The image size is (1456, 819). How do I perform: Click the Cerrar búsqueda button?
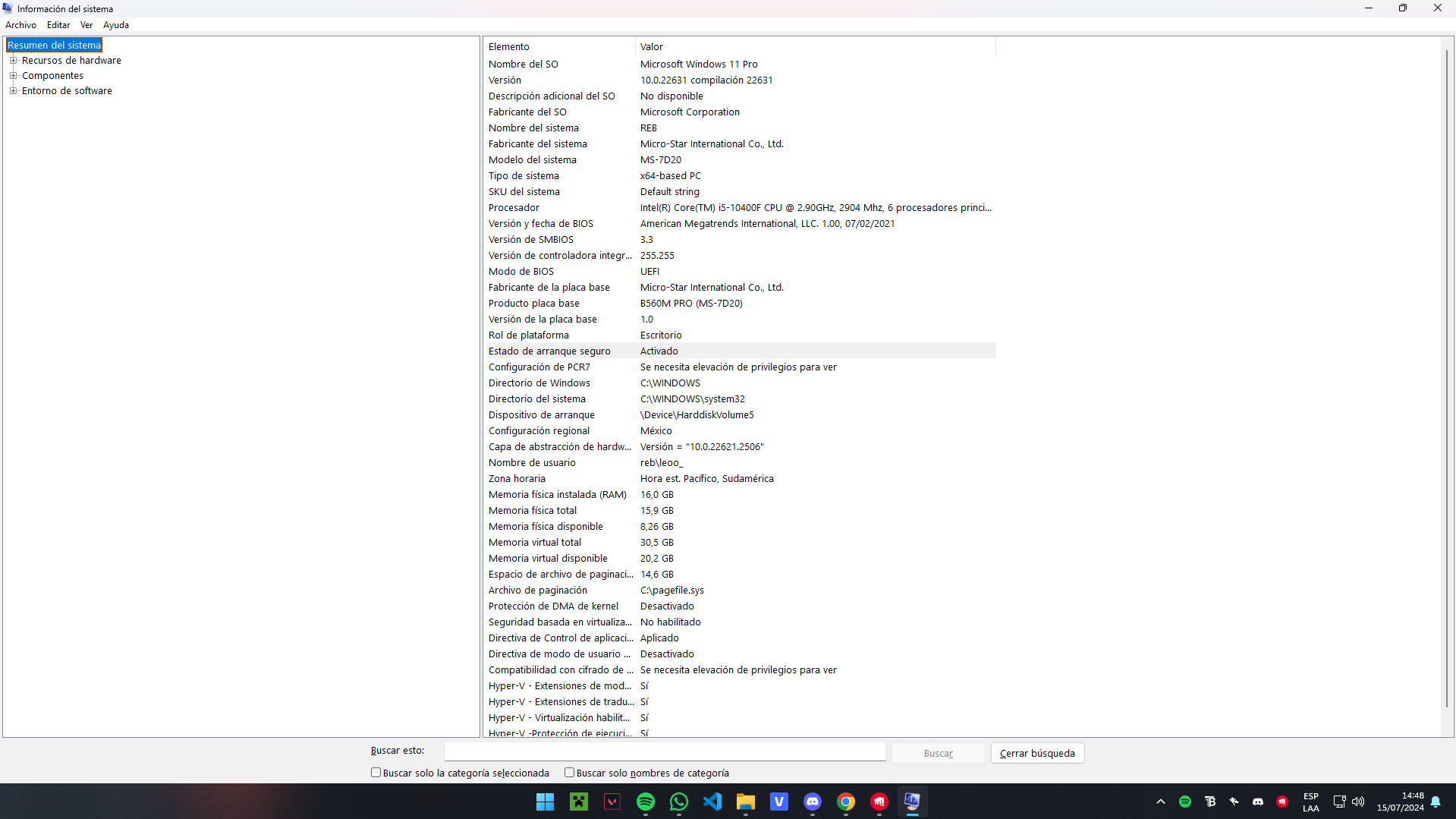(x=1036, y=753)
